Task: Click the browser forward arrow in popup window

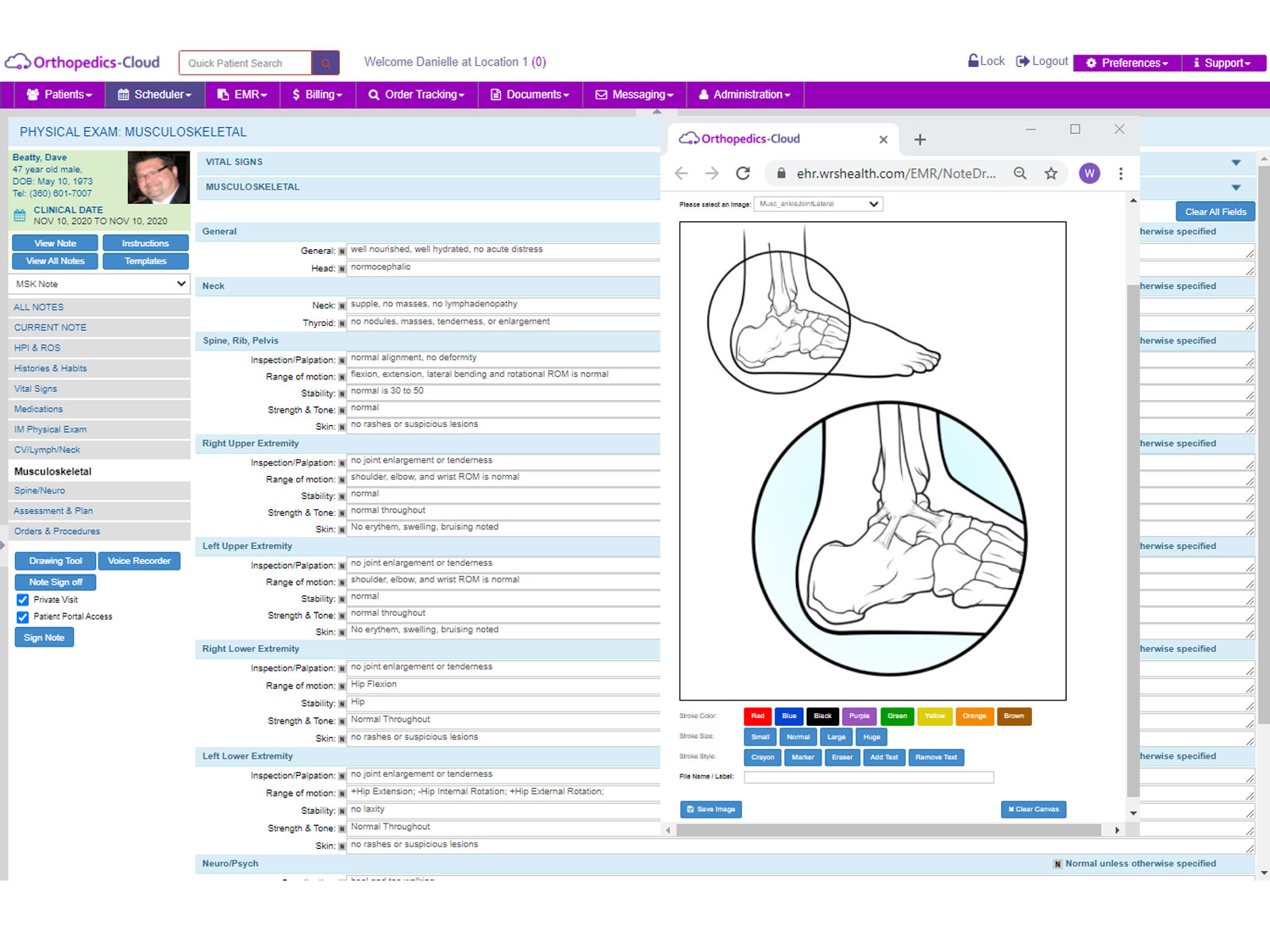Action: [x=712, y=173]
